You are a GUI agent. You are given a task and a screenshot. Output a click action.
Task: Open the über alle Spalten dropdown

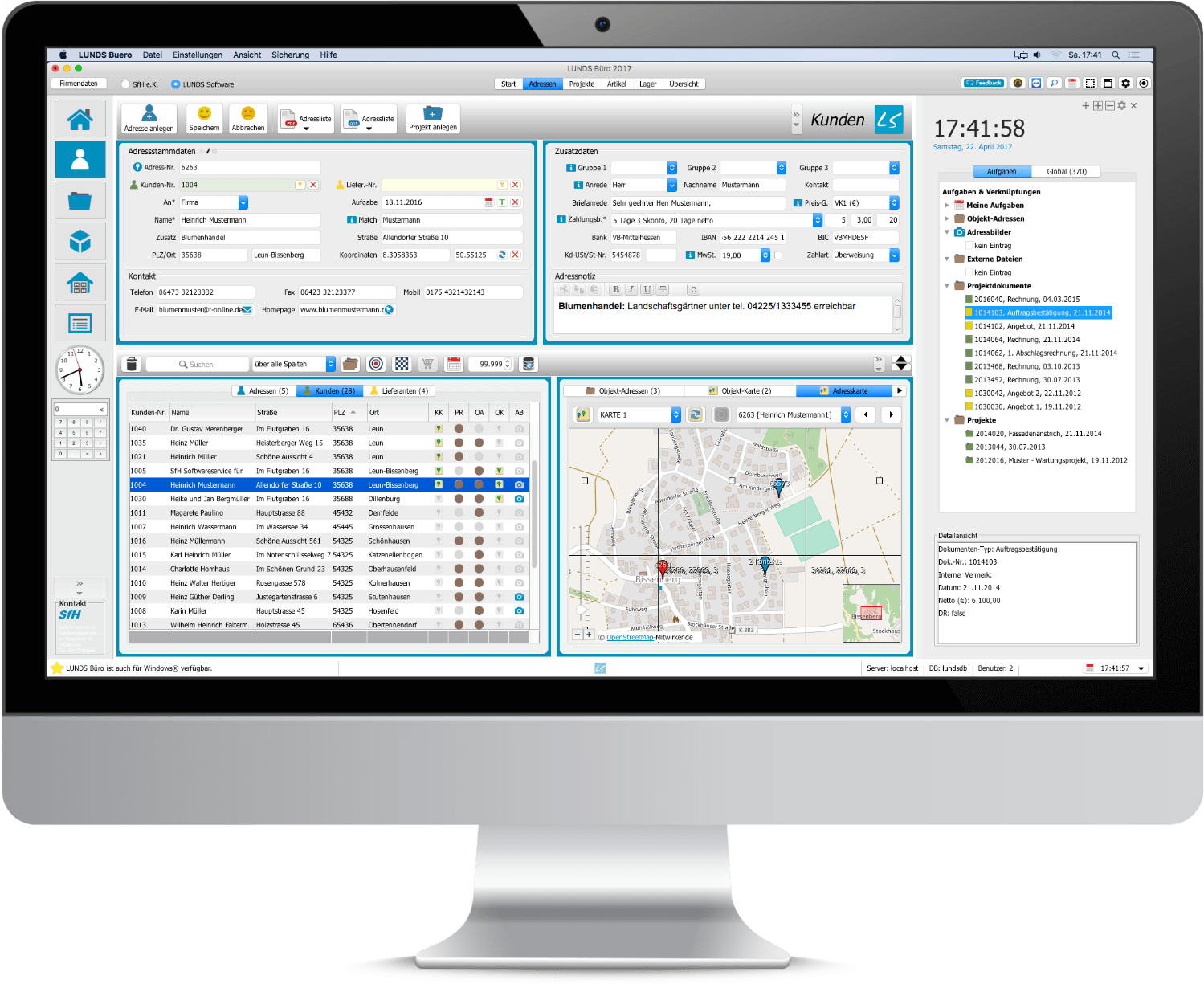[x=330, y=364]
